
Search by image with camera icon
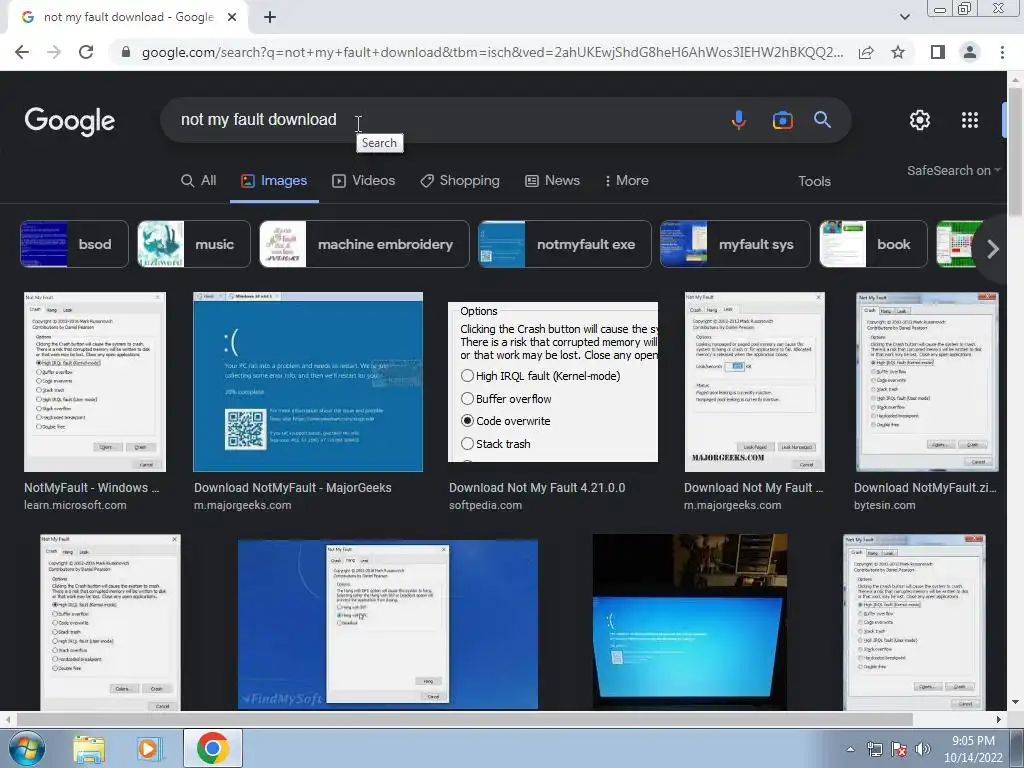click(782, 120)
